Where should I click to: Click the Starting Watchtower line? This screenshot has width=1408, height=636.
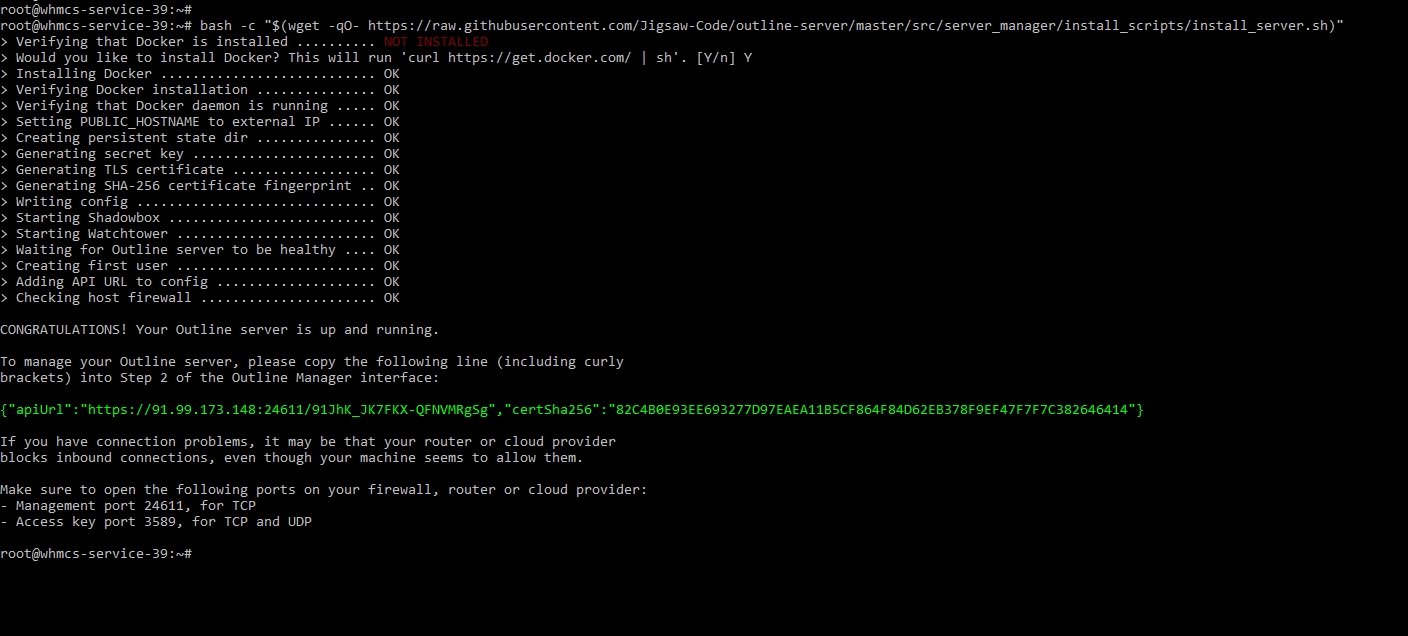[x=200, y=234]
